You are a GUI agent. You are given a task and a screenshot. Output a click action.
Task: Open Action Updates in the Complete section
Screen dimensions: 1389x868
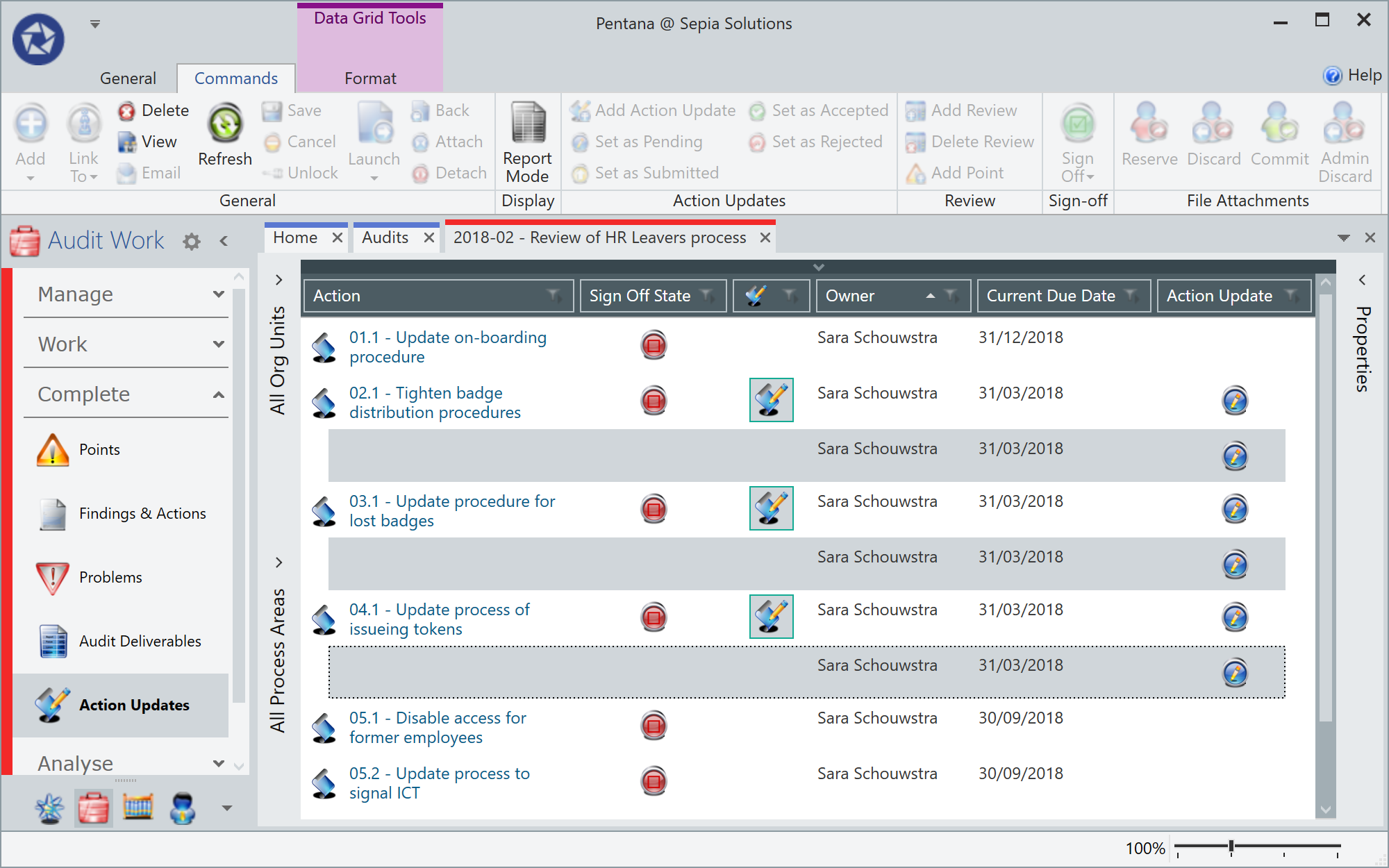(133, 705)
